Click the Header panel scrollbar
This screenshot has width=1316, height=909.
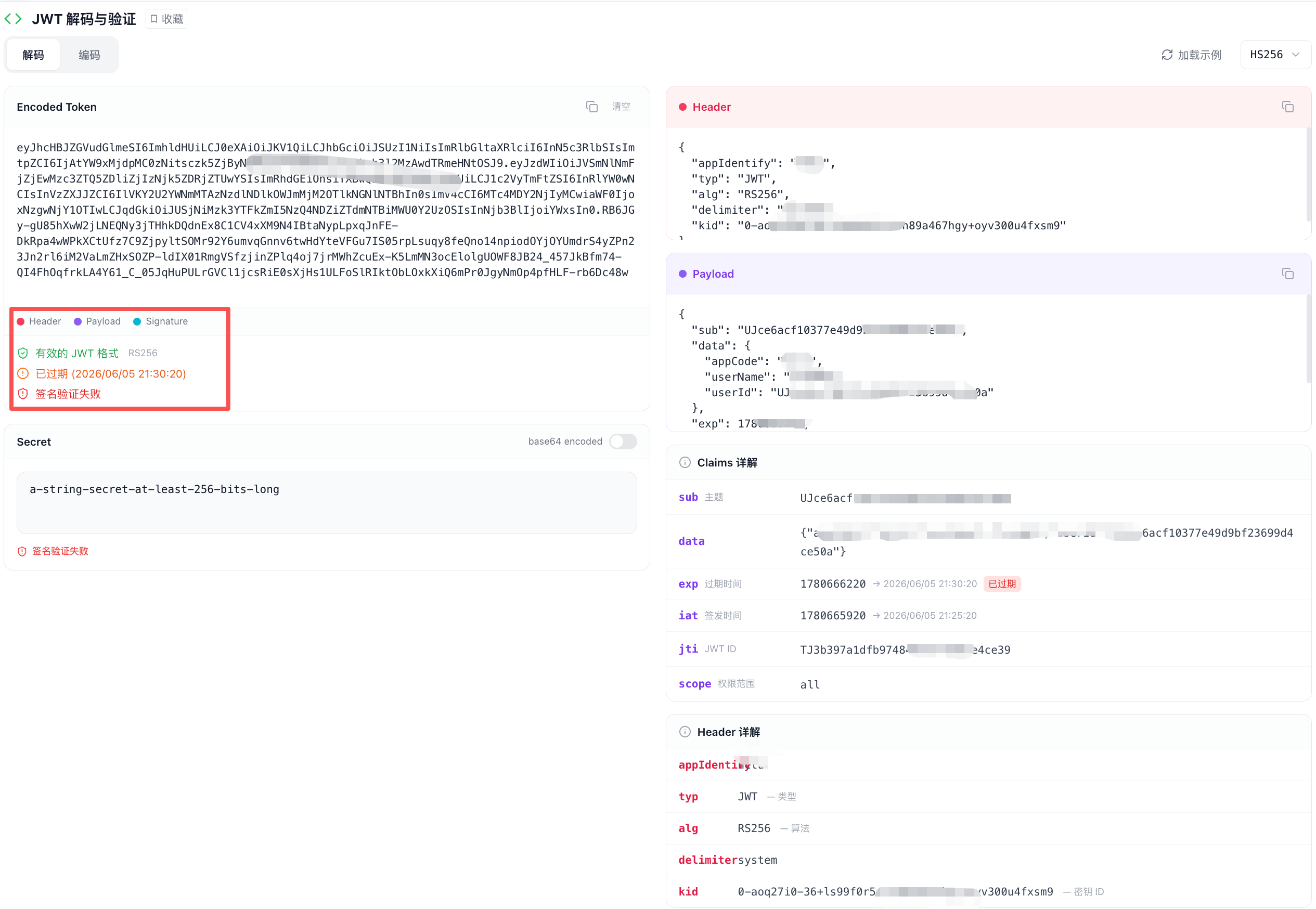[1309, 174]
